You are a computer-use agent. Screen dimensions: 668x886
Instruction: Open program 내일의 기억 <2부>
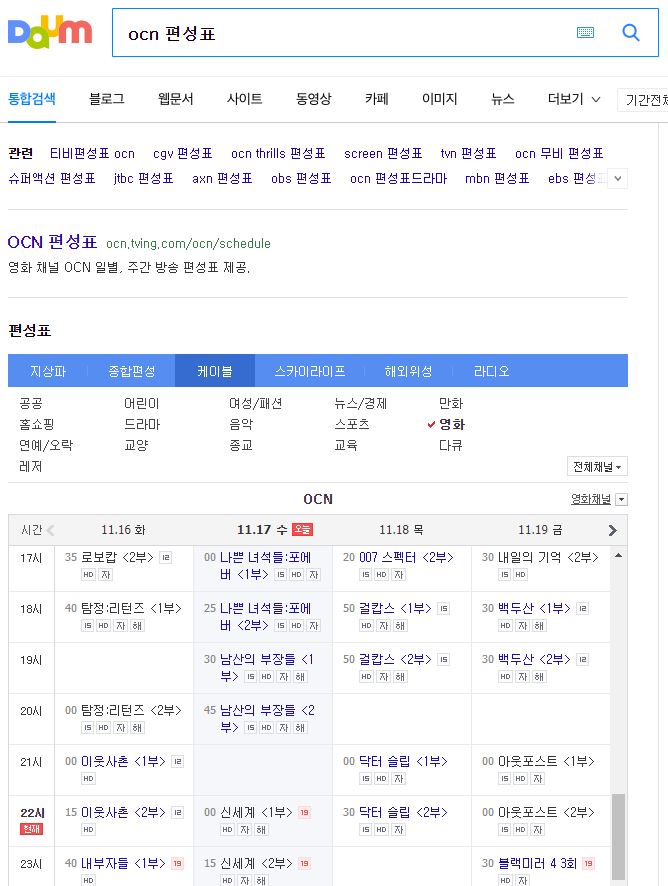[548, 558]
